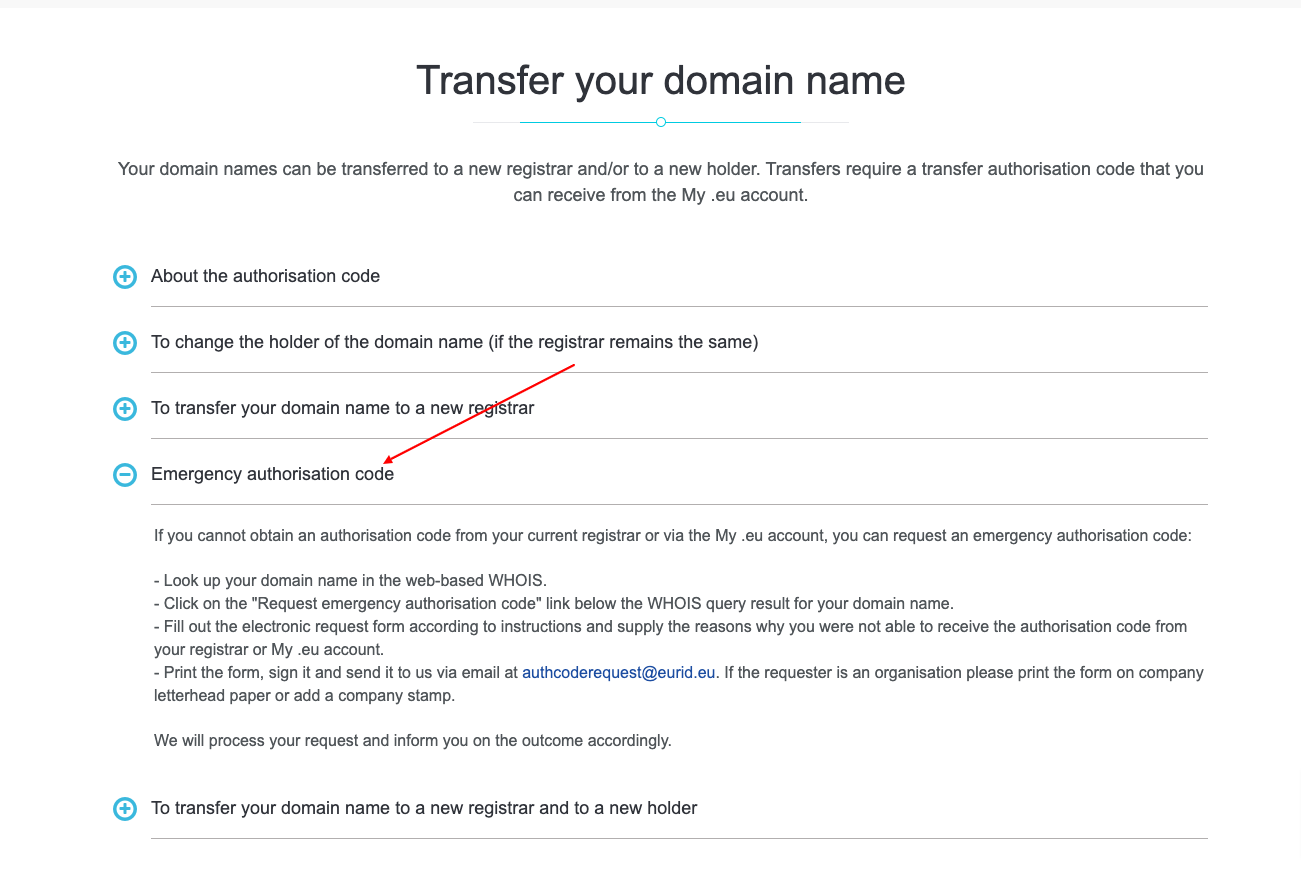This screenshot has width=1301, height=877.
Task: Open the About the authorisation code section title
Action: click(x=265, y=276)
